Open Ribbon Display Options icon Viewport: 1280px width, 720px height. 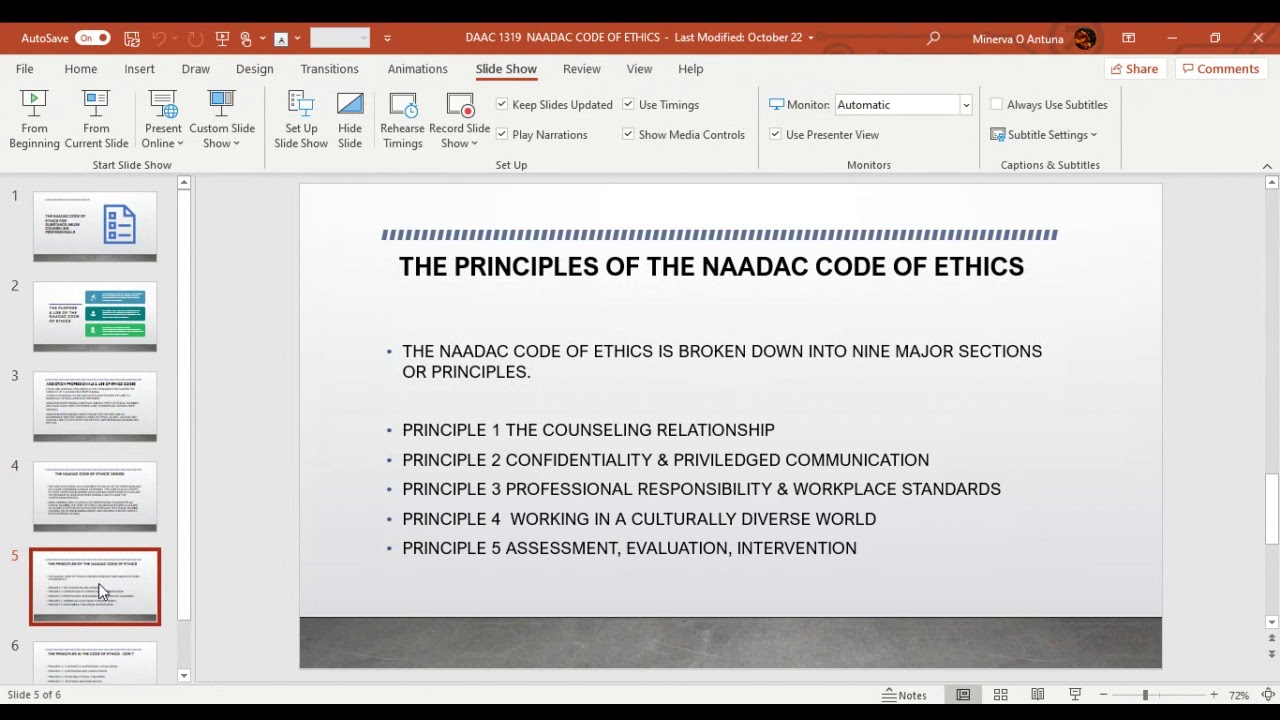pyautogui.click(x=1128, y=38)
